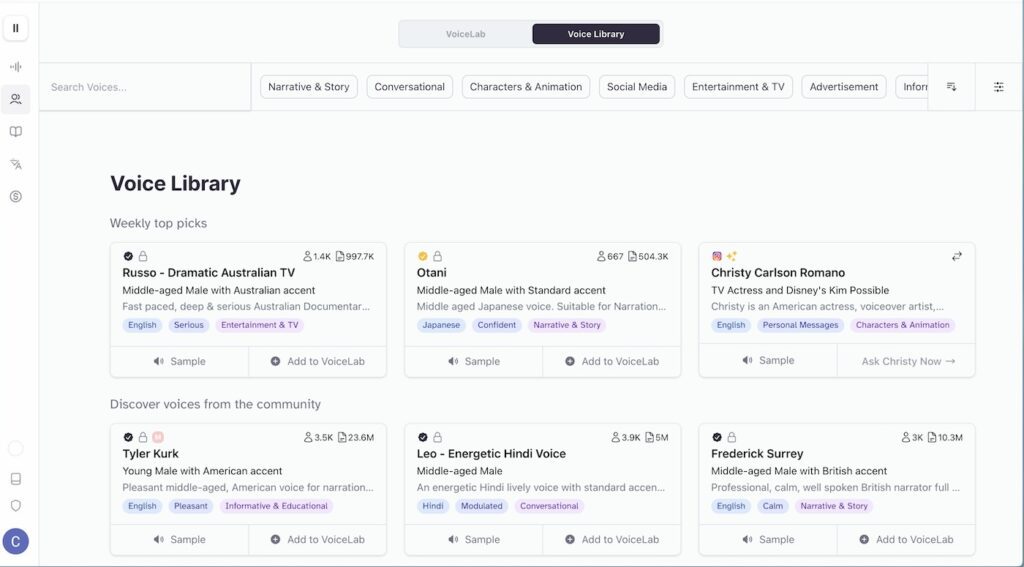Toggle the Social Media category filter
The image size is (1024, 567).
pyautogui.click(x=636, y=87)
